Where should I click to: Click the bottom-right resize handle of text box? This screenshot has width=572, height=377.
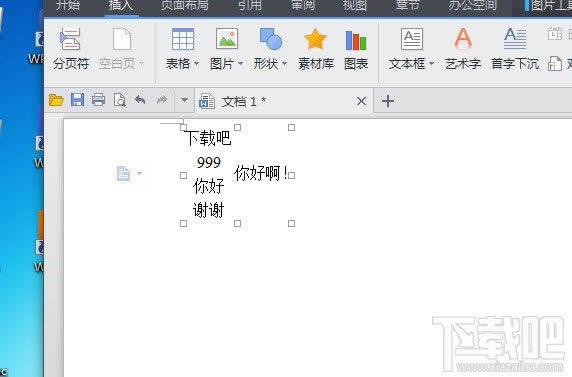coord(291,223)
